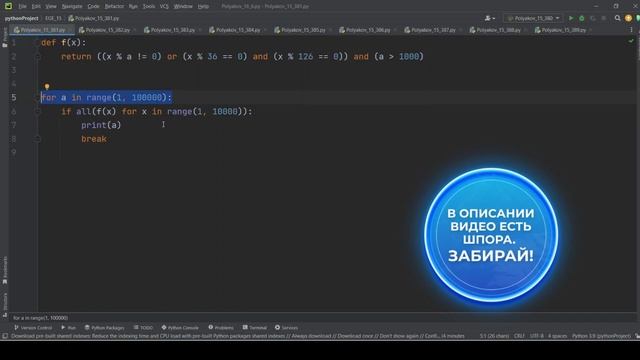This screenshot has height=360, width=640.
Task: Click pythonProject in the breadcrumb bar
Action: click(22, 18)
